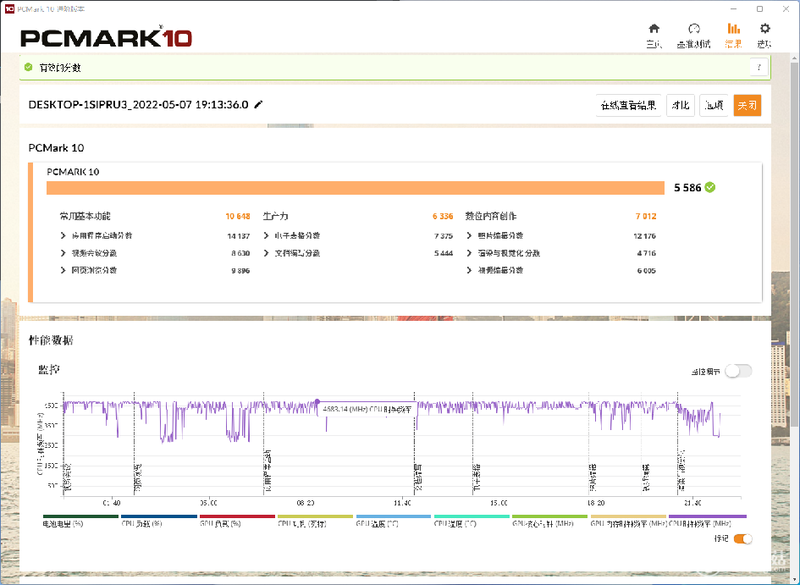Viewport: 800px width, 585px height.
Task: Click the 15:00 time axis label
Action: 499,503
